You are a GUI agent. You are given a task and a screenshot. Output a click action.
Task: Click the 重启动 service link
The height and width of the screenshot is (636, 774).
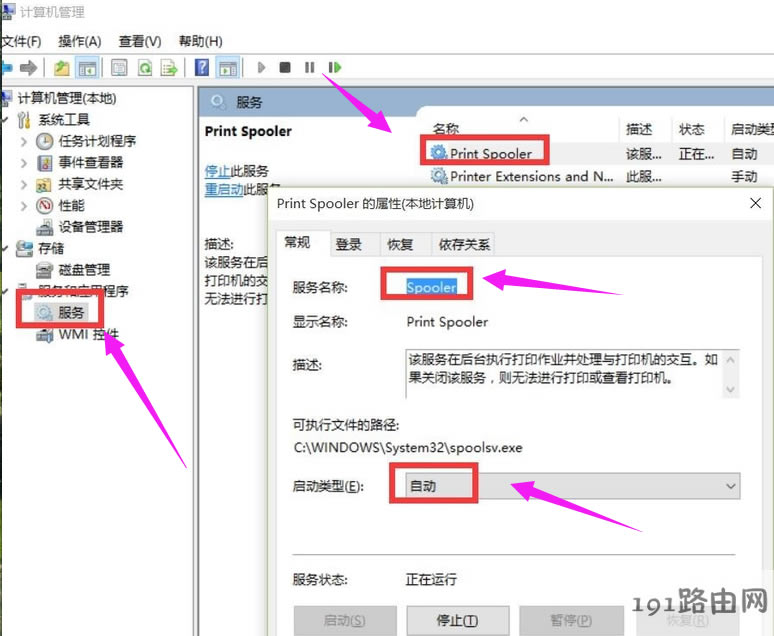(x=224, y=189)
